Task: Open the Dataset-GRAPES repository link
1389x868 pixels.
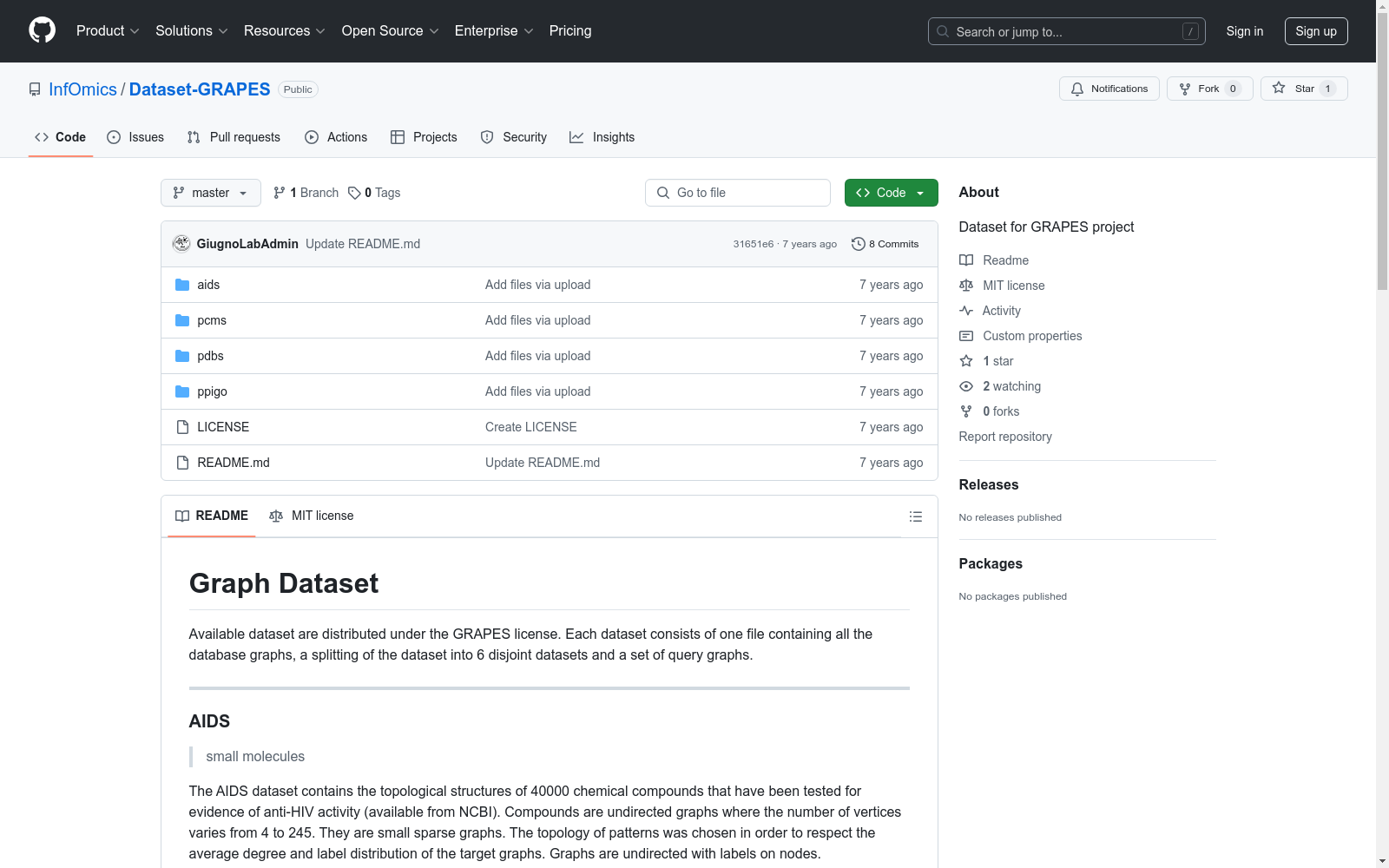Action: pos(200,89)
